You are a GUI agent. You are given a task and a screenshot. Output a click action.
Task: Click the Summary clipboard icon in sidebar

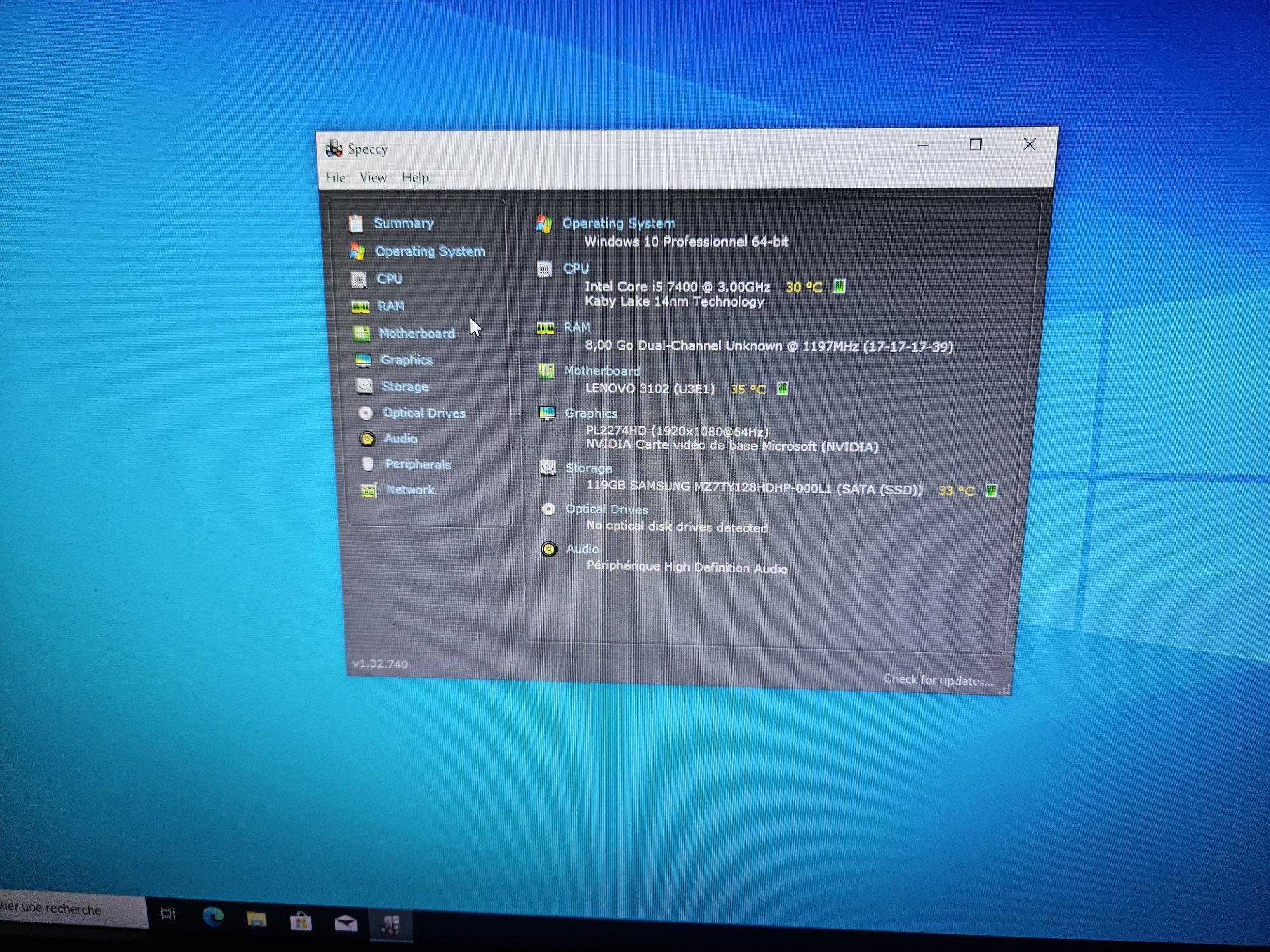(x=356, y=223)
